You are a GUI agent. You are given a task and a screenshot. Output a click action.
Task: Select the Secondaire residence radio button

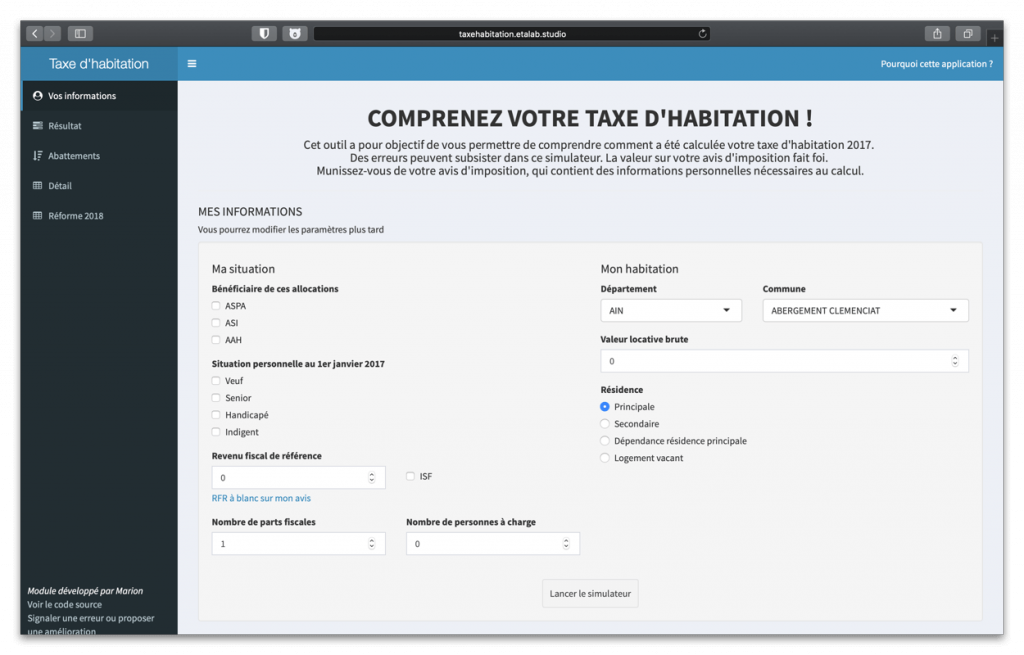click(603, 424)
